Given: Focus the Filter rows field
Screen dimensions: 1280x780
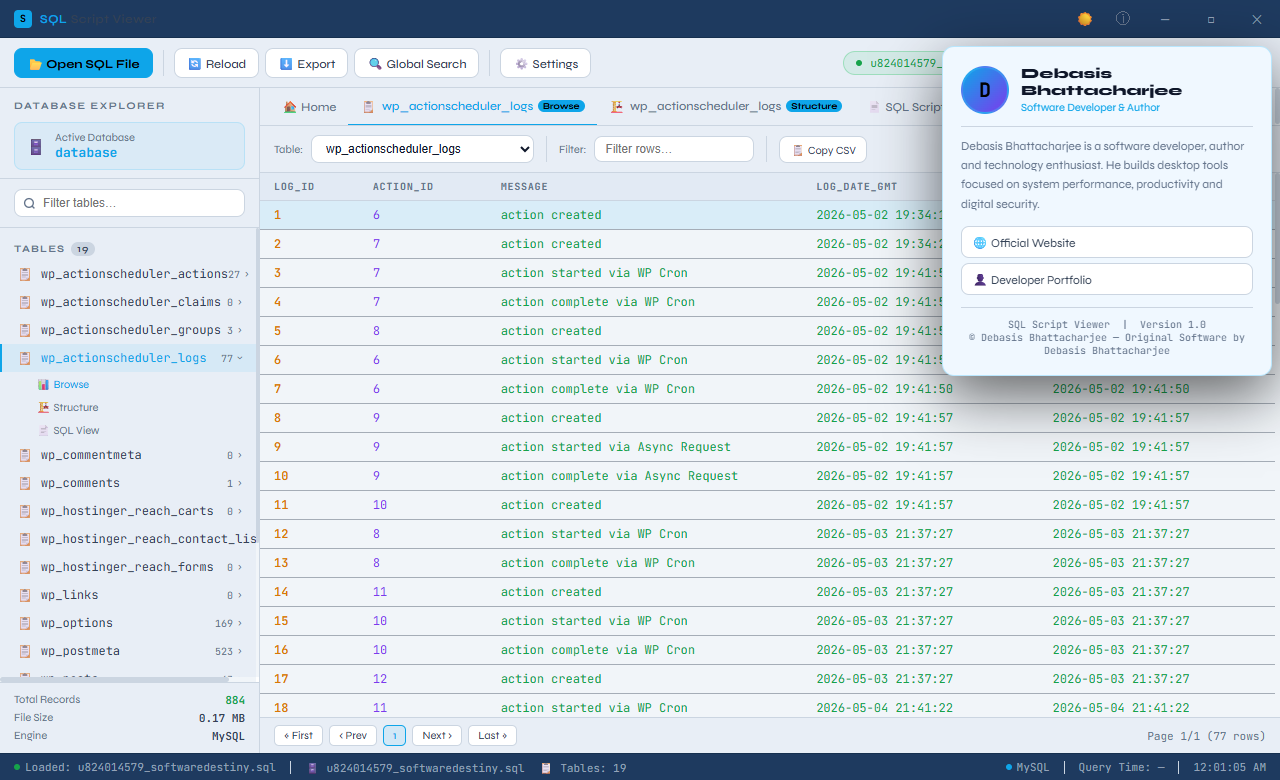Looking at the screenshot, I should (673, 149).
